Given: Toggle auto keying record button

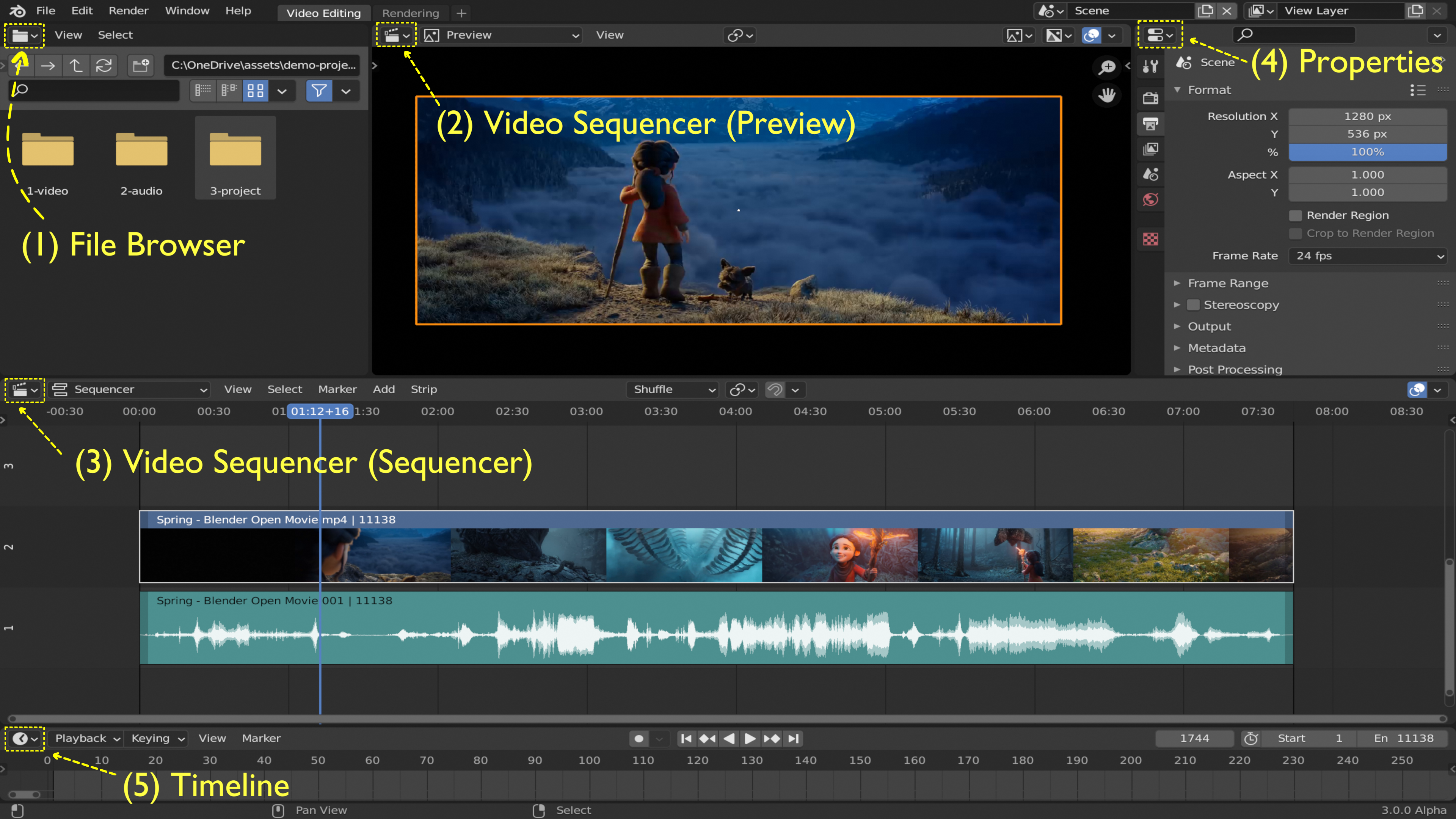Looking at the screenshot, I should point(639,739).
